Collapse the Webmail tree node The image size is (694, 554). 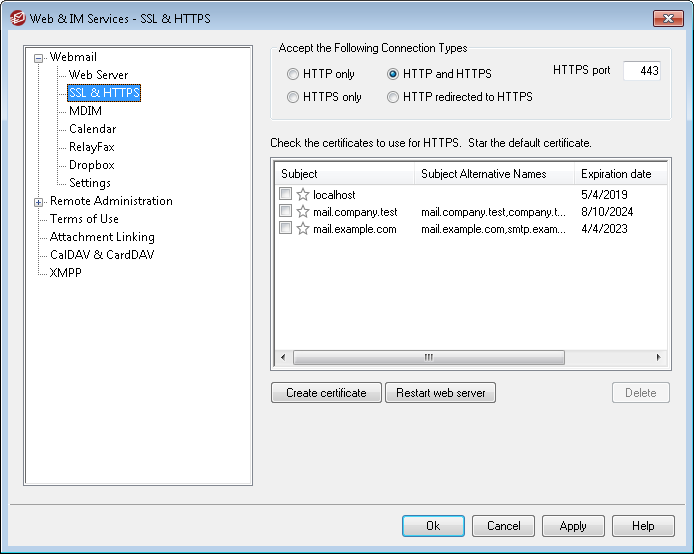[39, 58]
